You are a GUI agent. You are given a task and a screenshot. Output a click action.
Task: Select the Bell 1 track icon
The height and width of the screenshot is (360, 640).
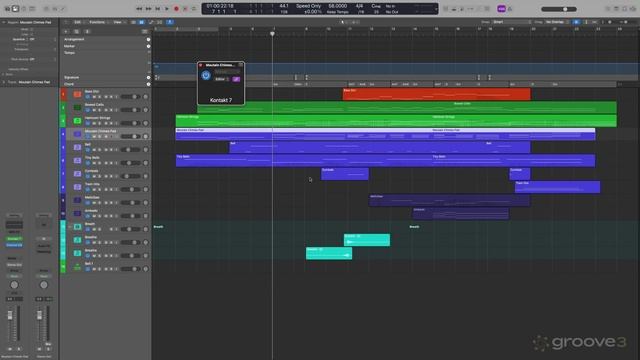77,267
